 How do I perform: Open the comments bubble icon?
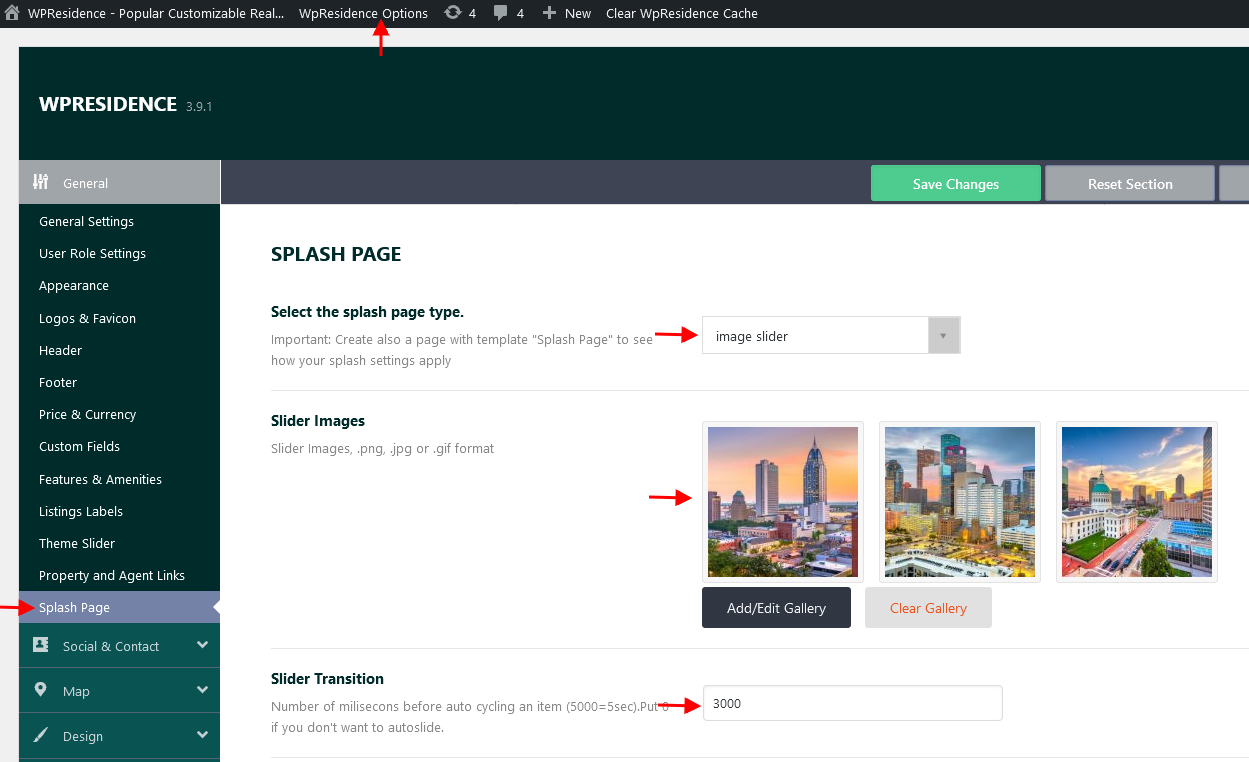[x=501, y=13]
